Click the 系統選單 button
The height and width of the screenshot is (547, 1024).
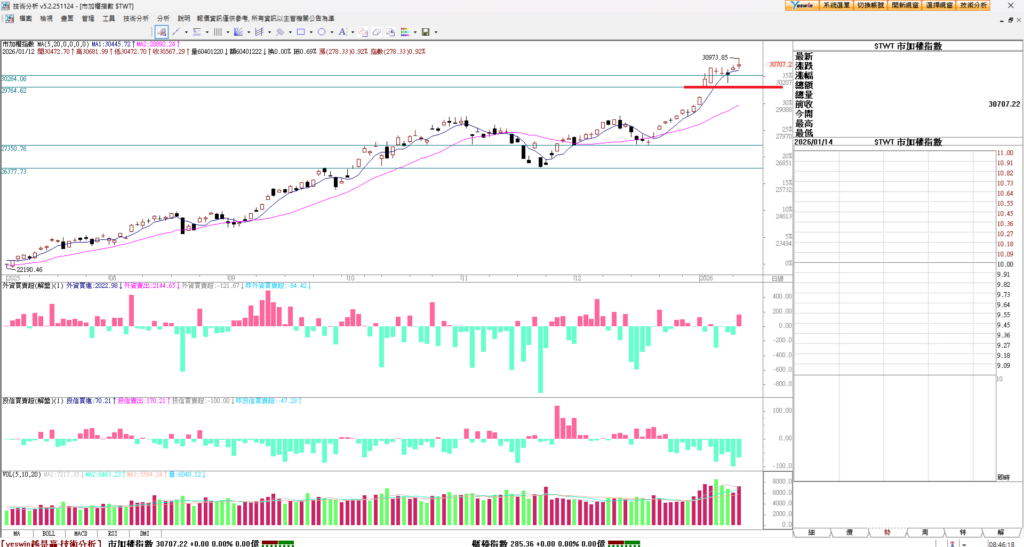(x=835, y=5)
